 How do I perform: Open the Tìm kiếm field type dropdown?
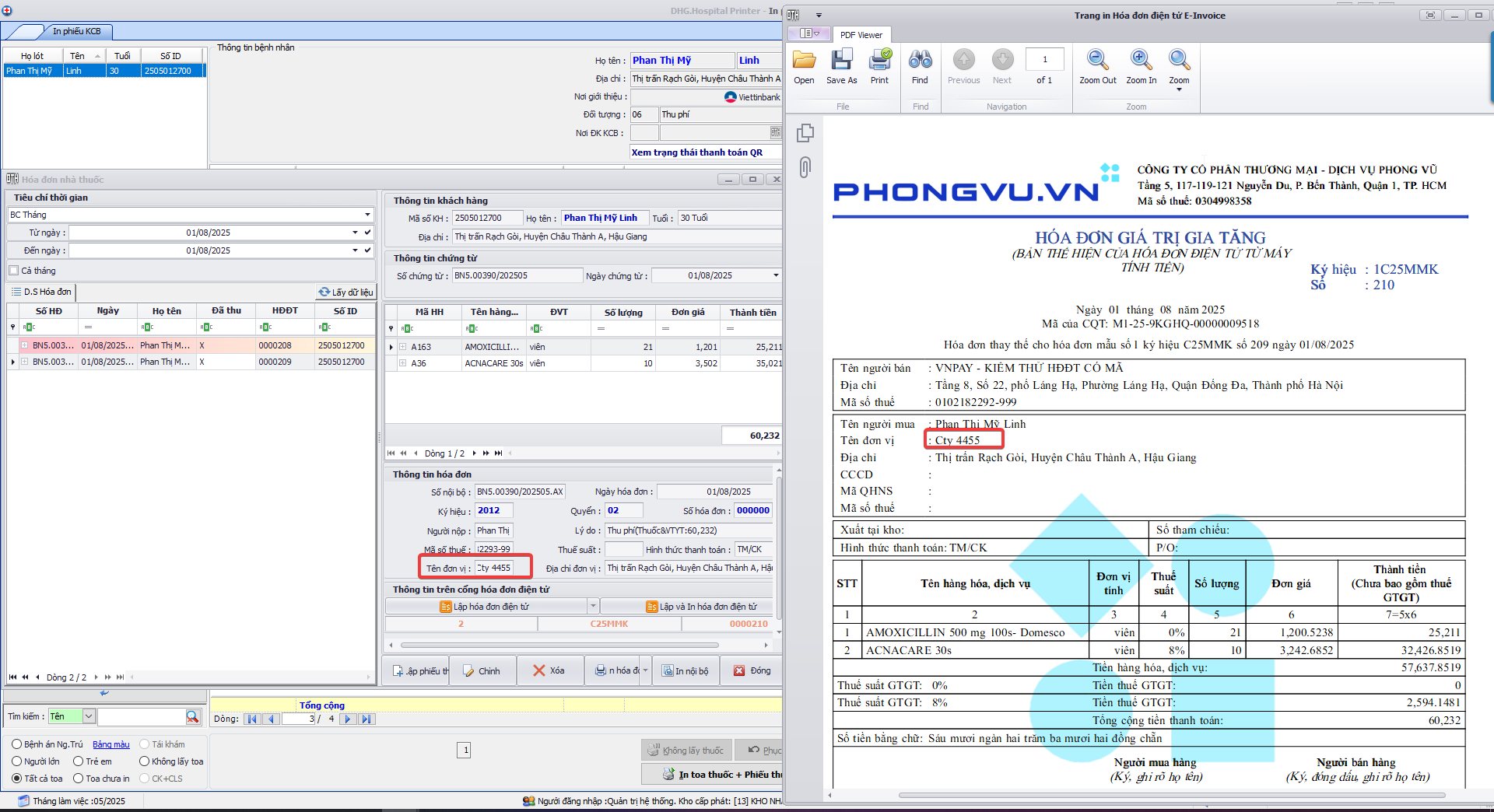89,716
